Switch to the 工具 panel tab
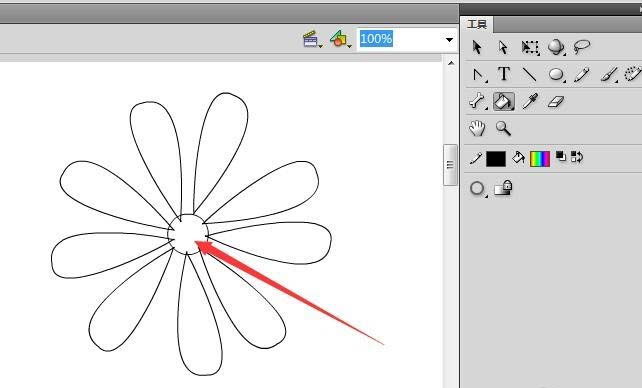Image resolution: width=642 pixels, height=388 pixels. [x=477, y=25]
